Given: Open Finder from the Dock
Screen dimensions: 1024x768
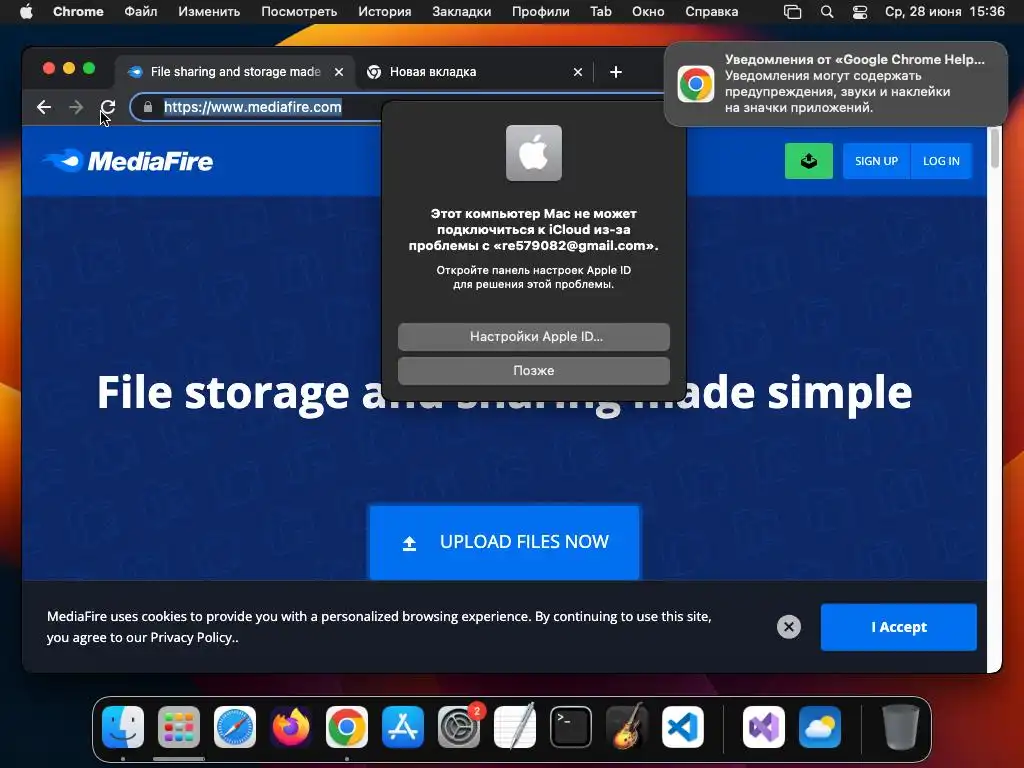Looking at the screenshot, I should 123,727.
